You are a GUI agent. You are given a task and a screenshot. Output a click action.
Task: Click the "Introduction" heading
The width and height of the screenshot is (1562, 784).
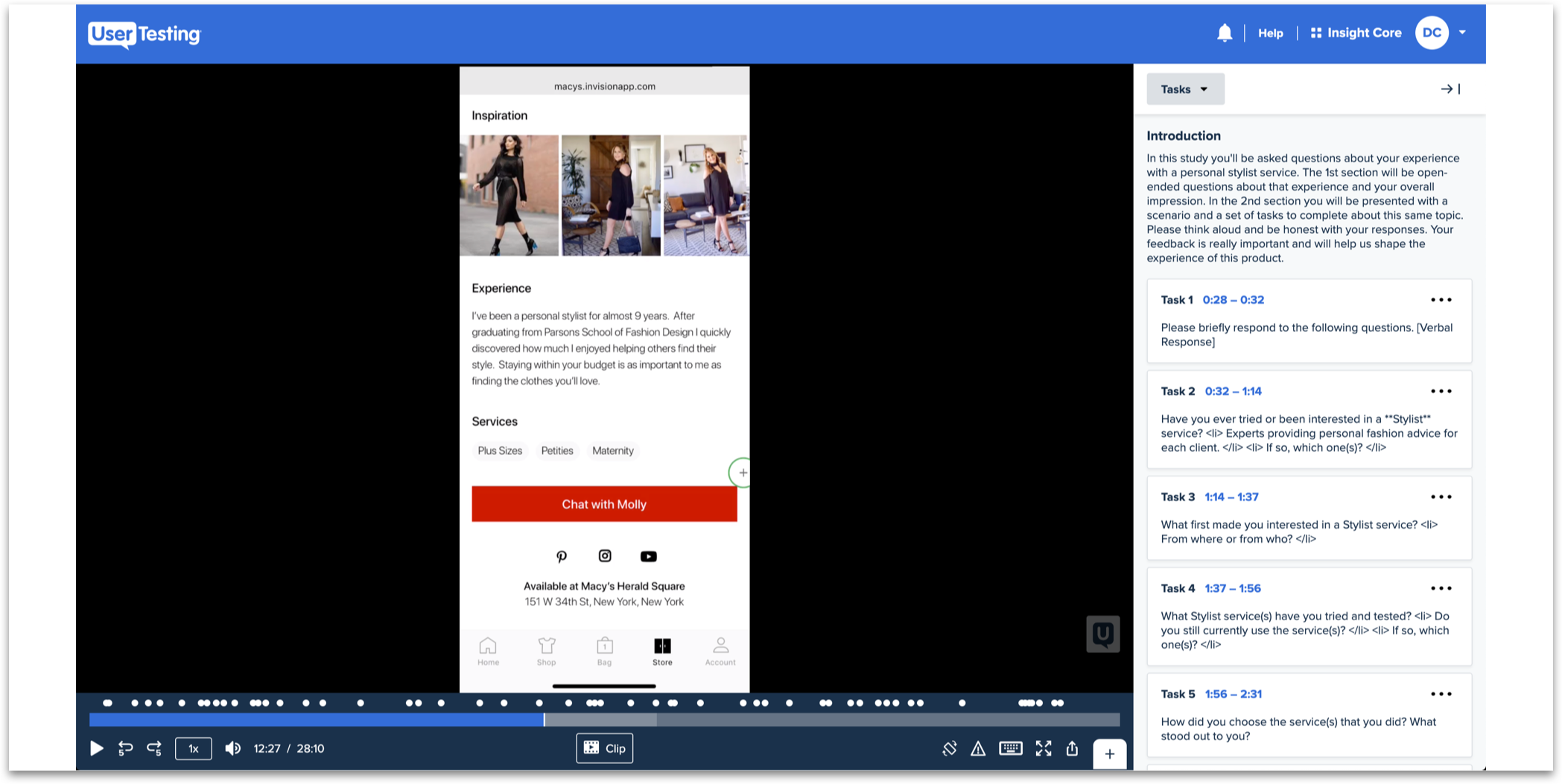pyautogui.click(x=1184, y=136)
